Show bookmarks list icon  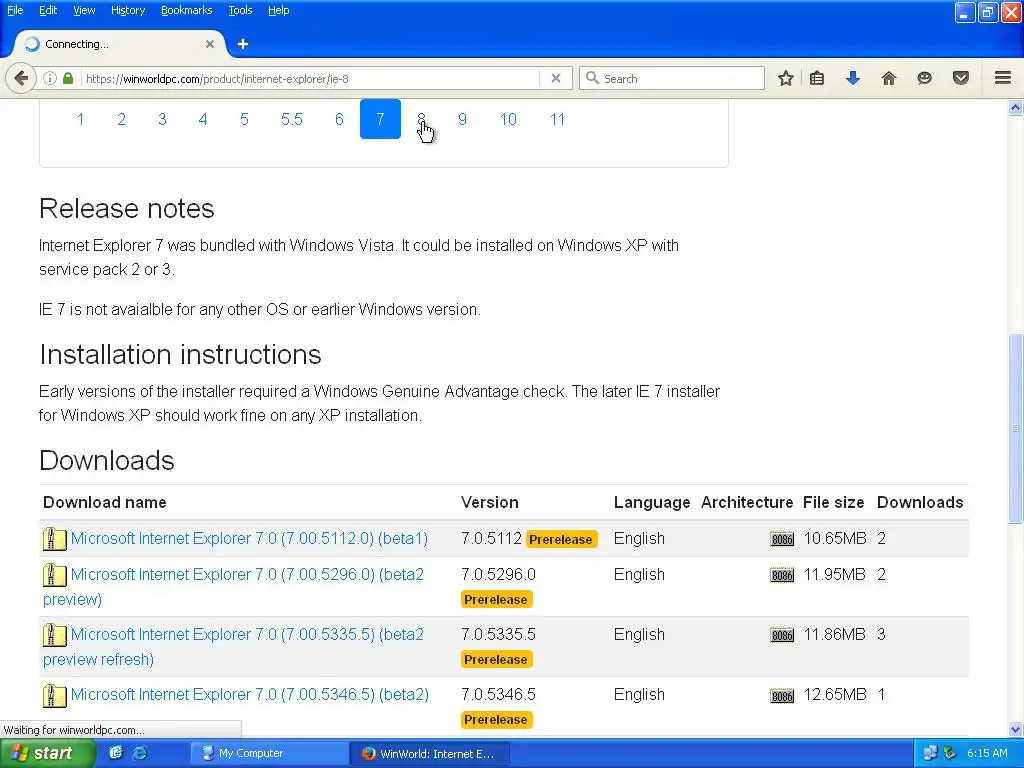click(817, 78)
